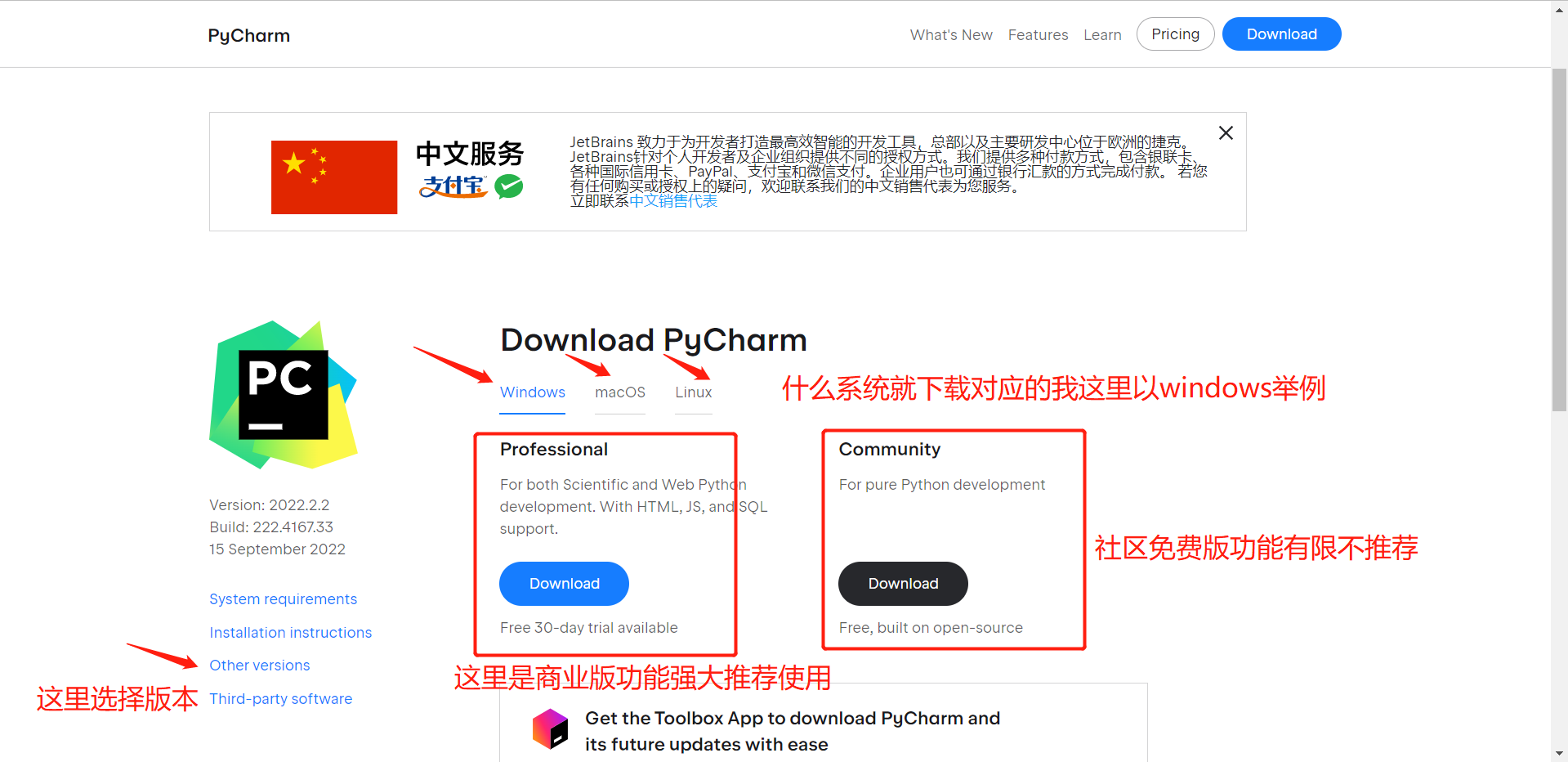Click the large PyCharm PC product logo
Viewport: 1568px width, 762px height.
[284, 395]
